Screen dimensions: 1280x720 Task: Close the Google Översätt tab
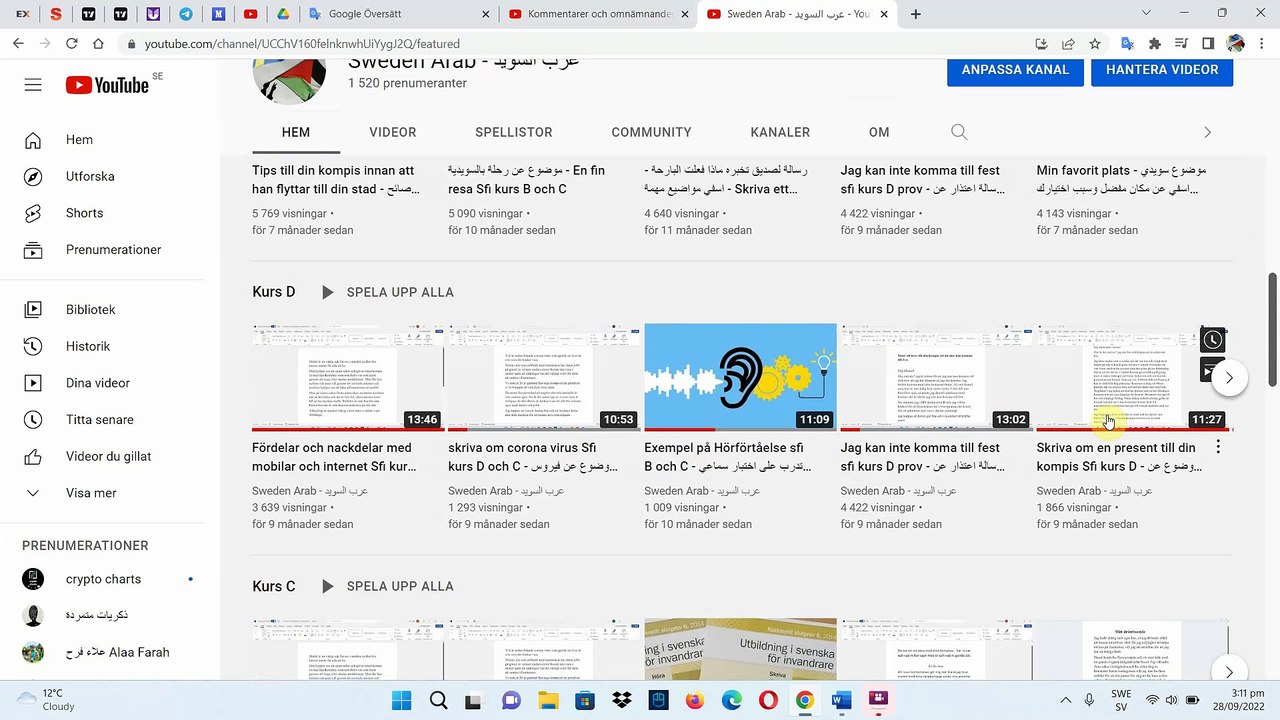pos(486,14)
